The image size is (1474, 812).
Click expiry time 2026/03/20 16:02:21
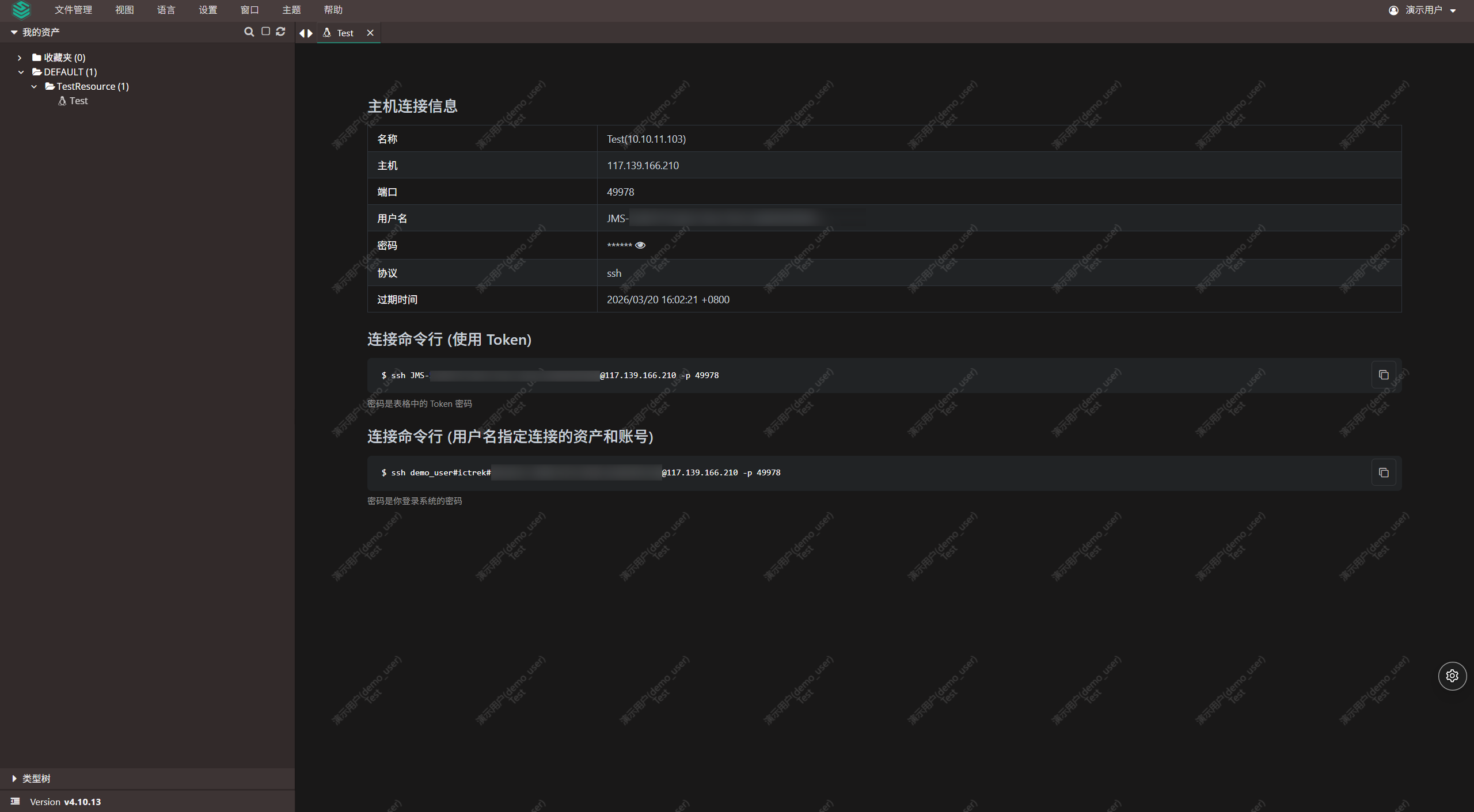click(668, 300)
